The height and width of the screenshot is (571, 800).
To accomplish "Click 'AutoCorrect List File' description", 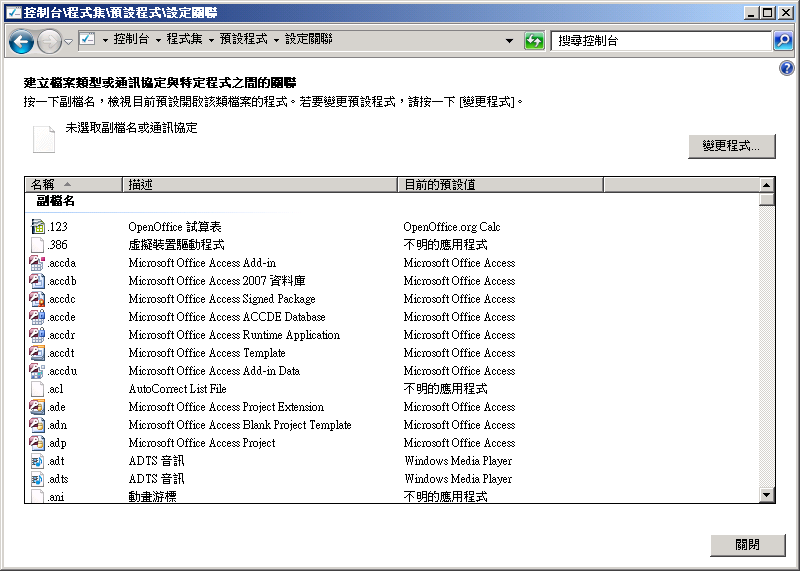I will [x=178, y=389].
